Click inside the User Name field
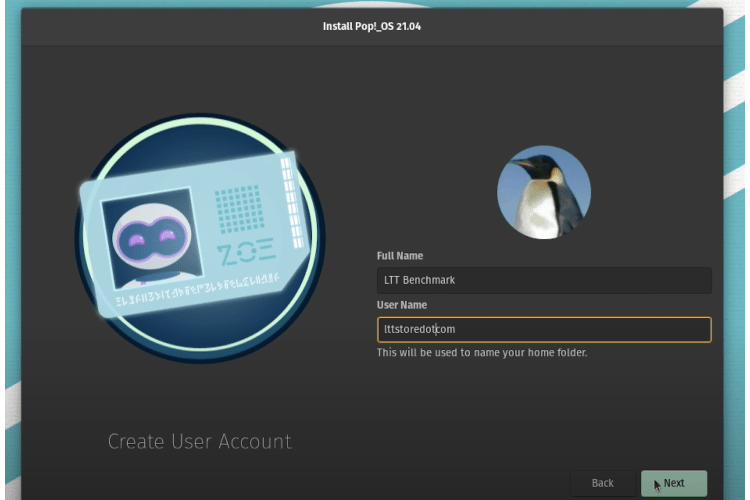The height and width of the screenshot is (500, 750). click(544, 330)
